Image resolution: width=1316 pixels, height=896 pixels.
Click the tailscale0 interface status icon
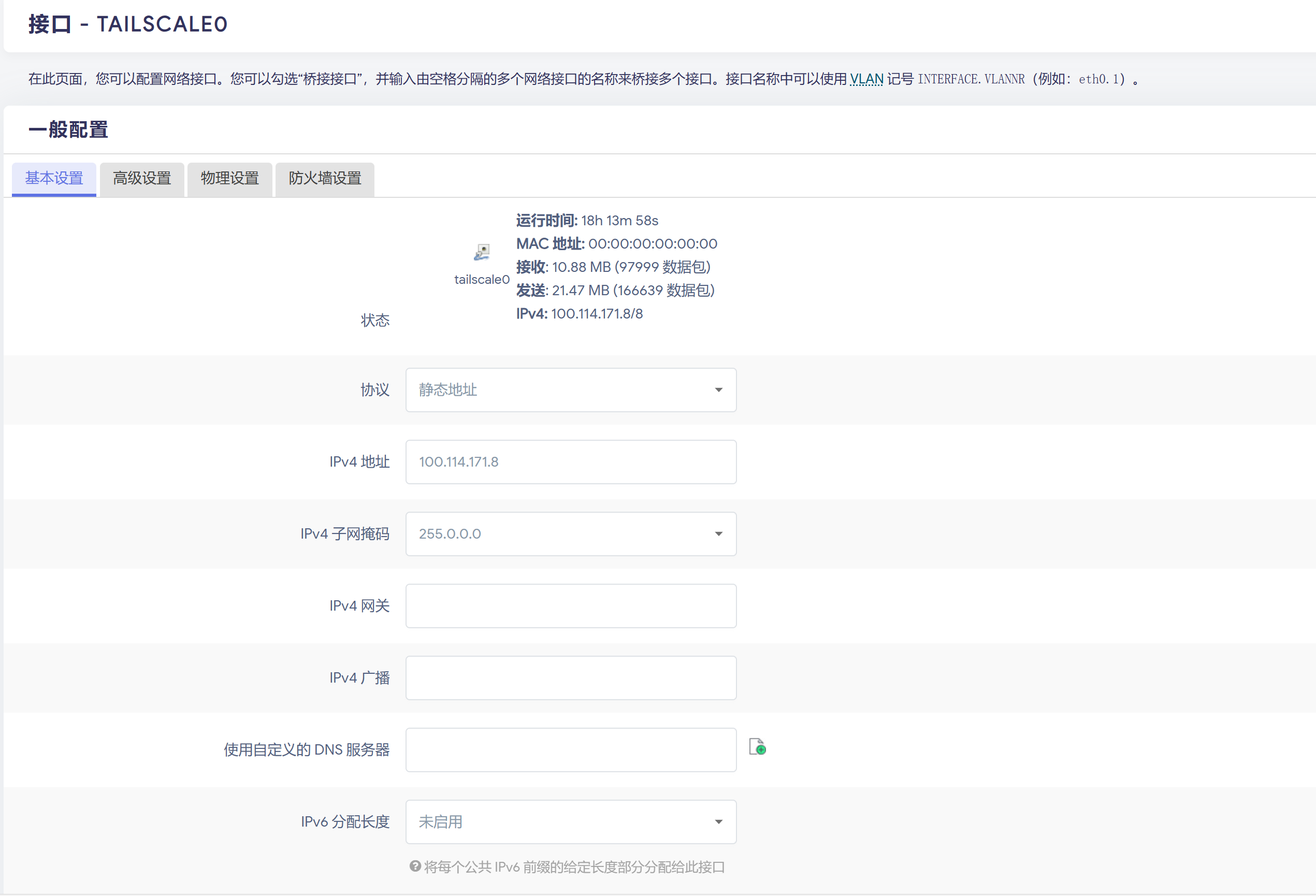(481, 252)
